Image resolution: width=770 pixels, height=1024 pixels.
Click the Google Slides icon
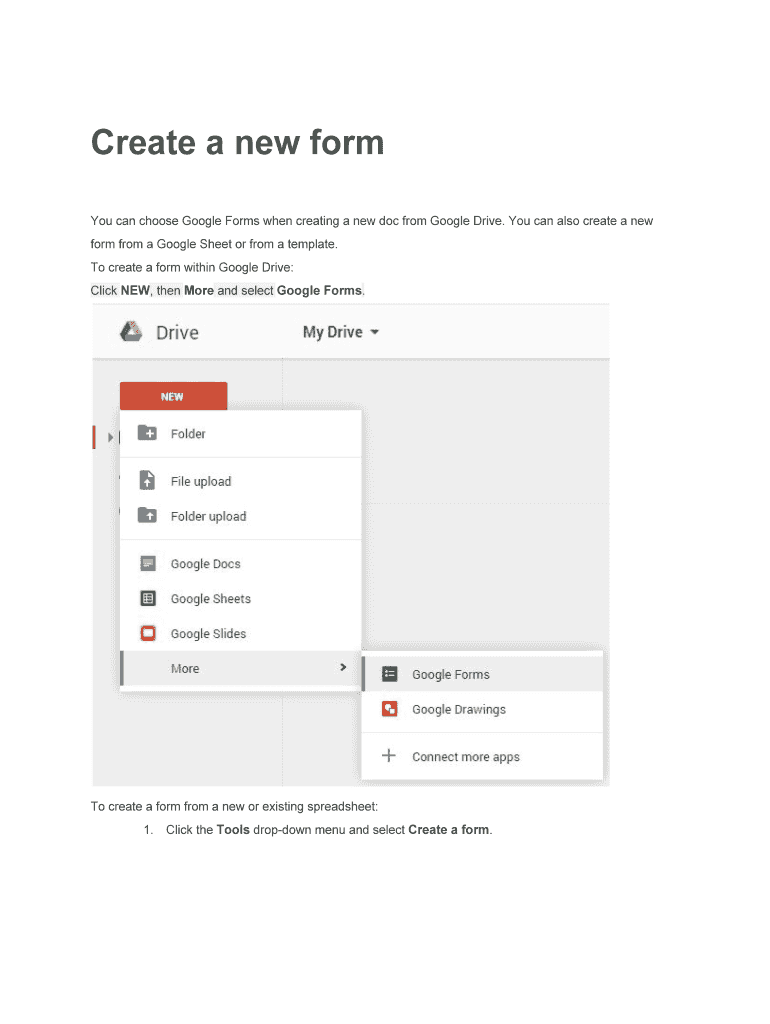(147, 634)
